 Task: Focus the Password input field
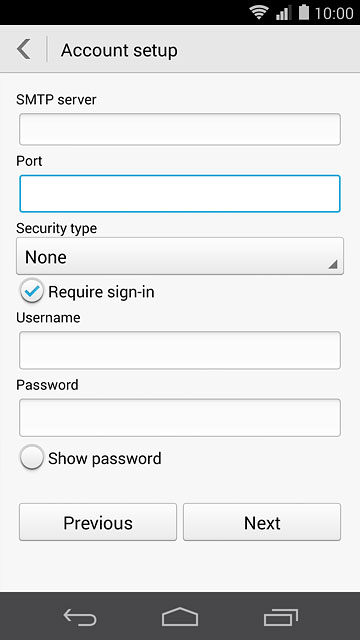point(180,418)
